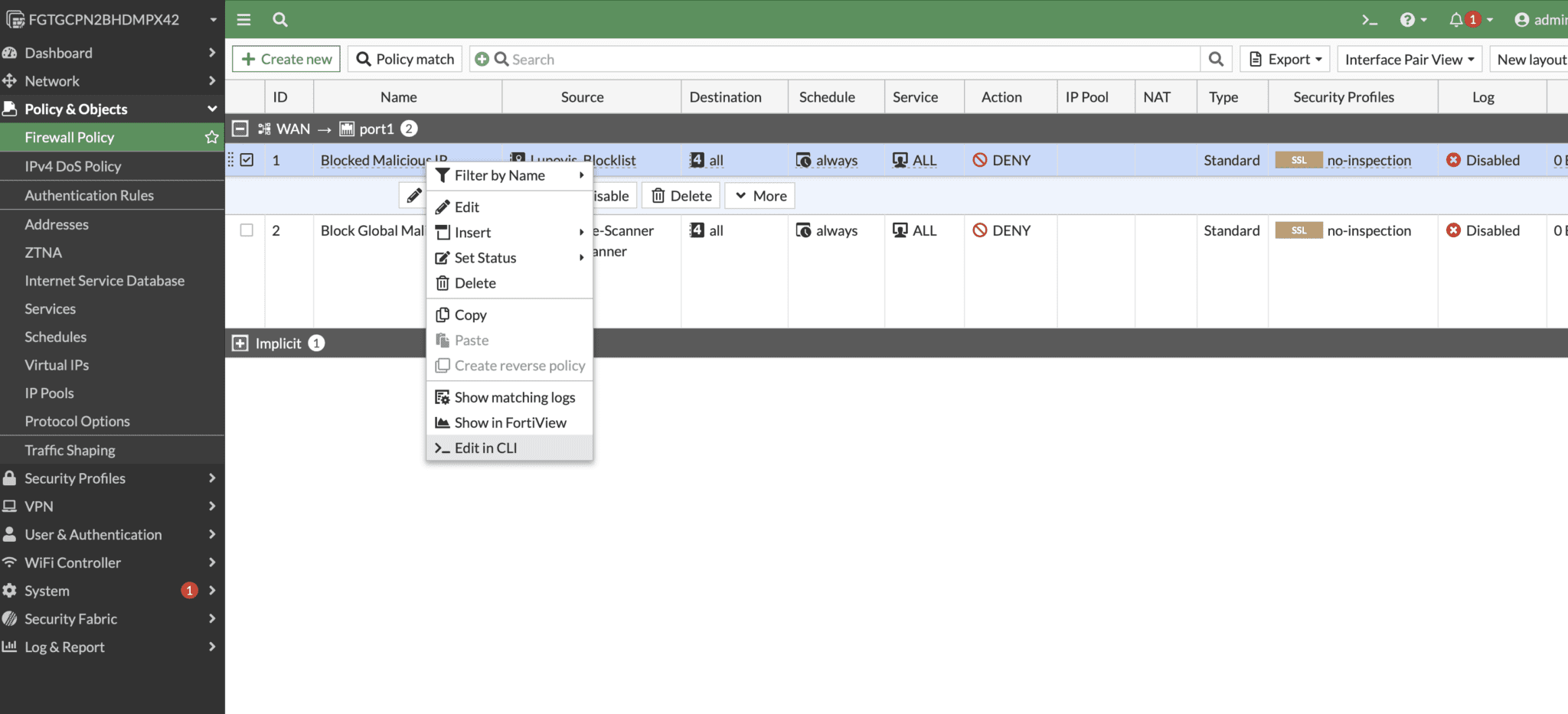
Task: Collapse the WAN to port1 section
Action: (x=240, y=129)
